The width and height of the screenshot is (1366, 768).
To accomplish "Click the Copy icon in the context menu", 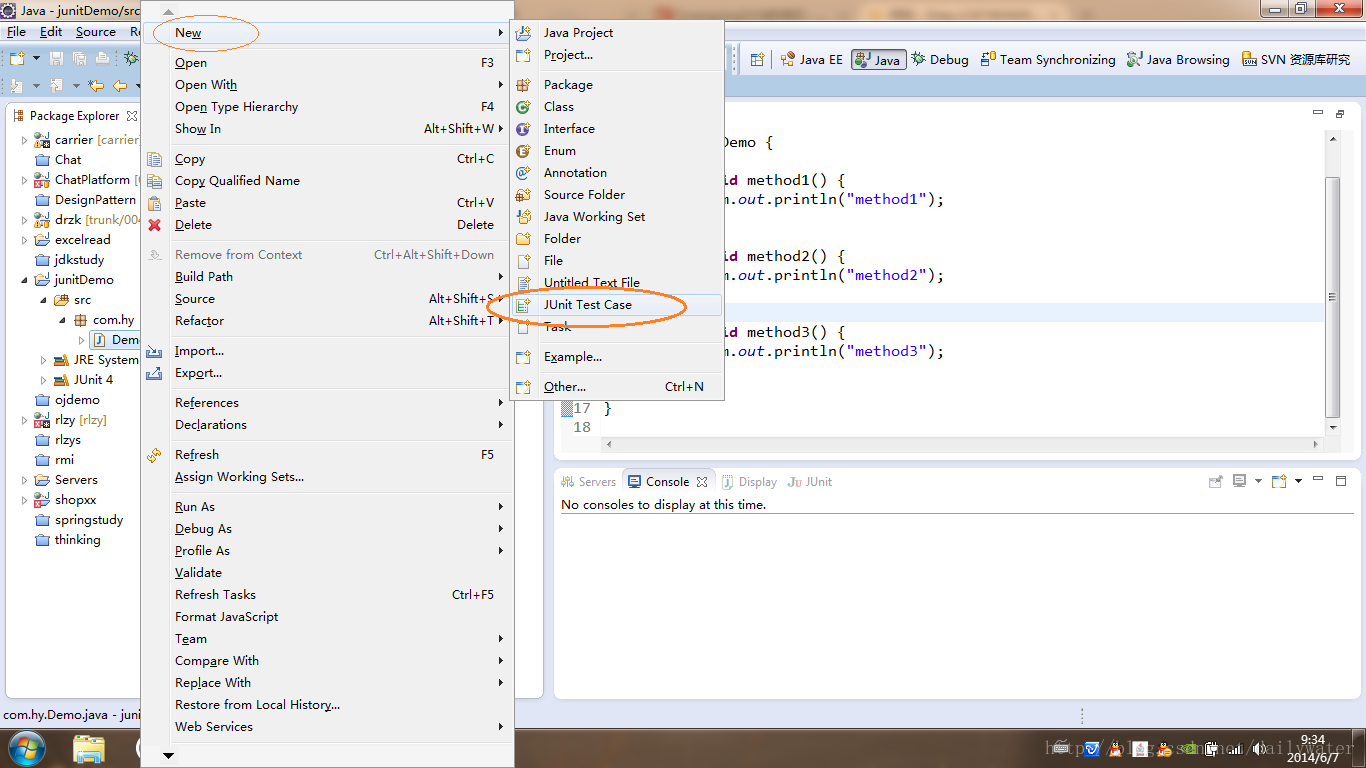I will [x=155, y=159].
